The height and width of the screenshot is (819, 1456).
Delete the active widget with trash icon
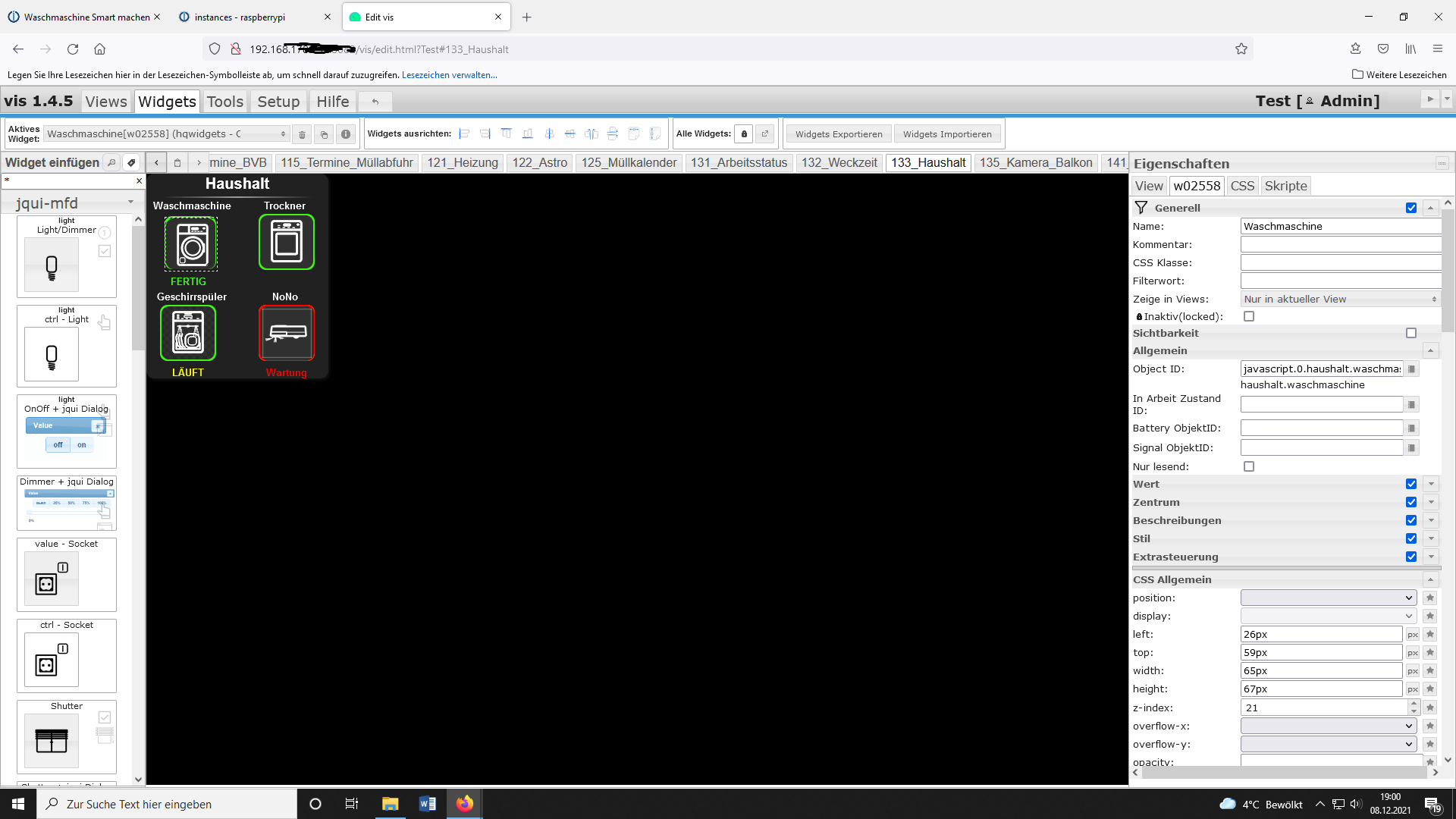(302, 134)
